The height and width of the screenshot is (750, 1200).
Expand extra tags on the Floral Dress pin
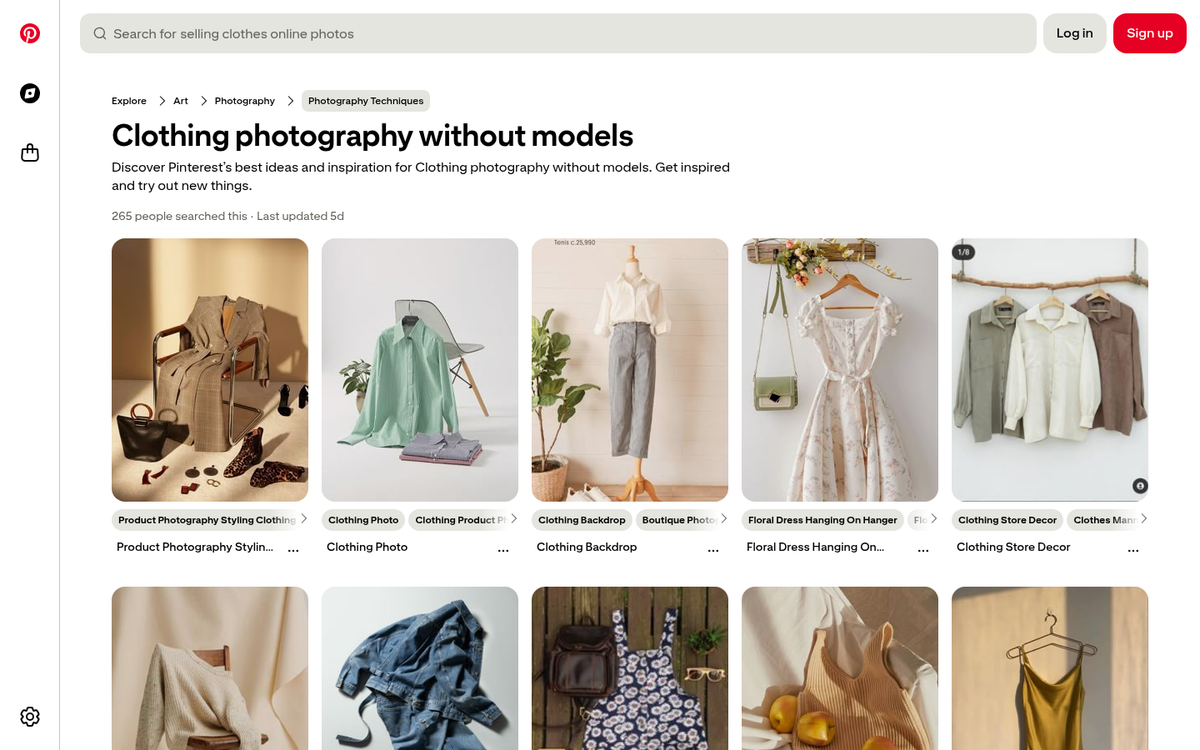click(933, 519)
